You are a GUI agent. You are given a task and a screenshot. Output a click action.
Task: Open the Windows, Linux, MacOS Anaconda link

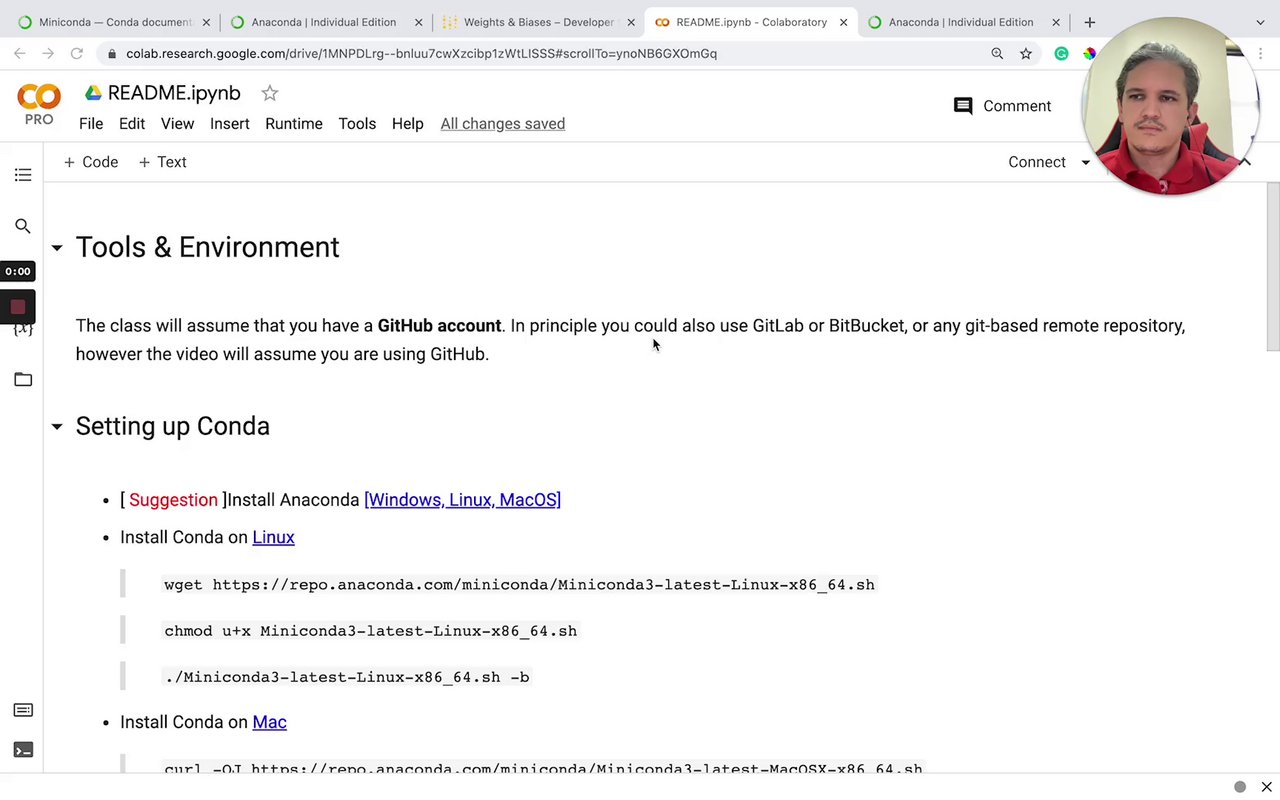tap(462, 500)
